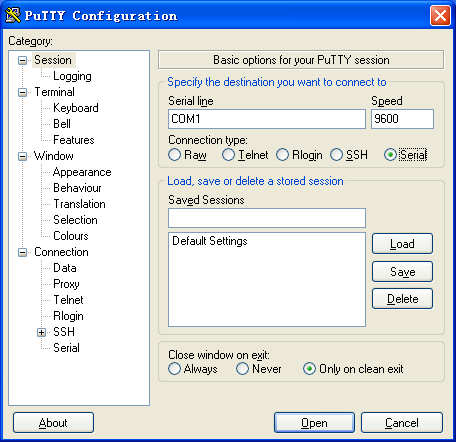Click the Open button
Viewport: 456px width, 442px height.
314,423
